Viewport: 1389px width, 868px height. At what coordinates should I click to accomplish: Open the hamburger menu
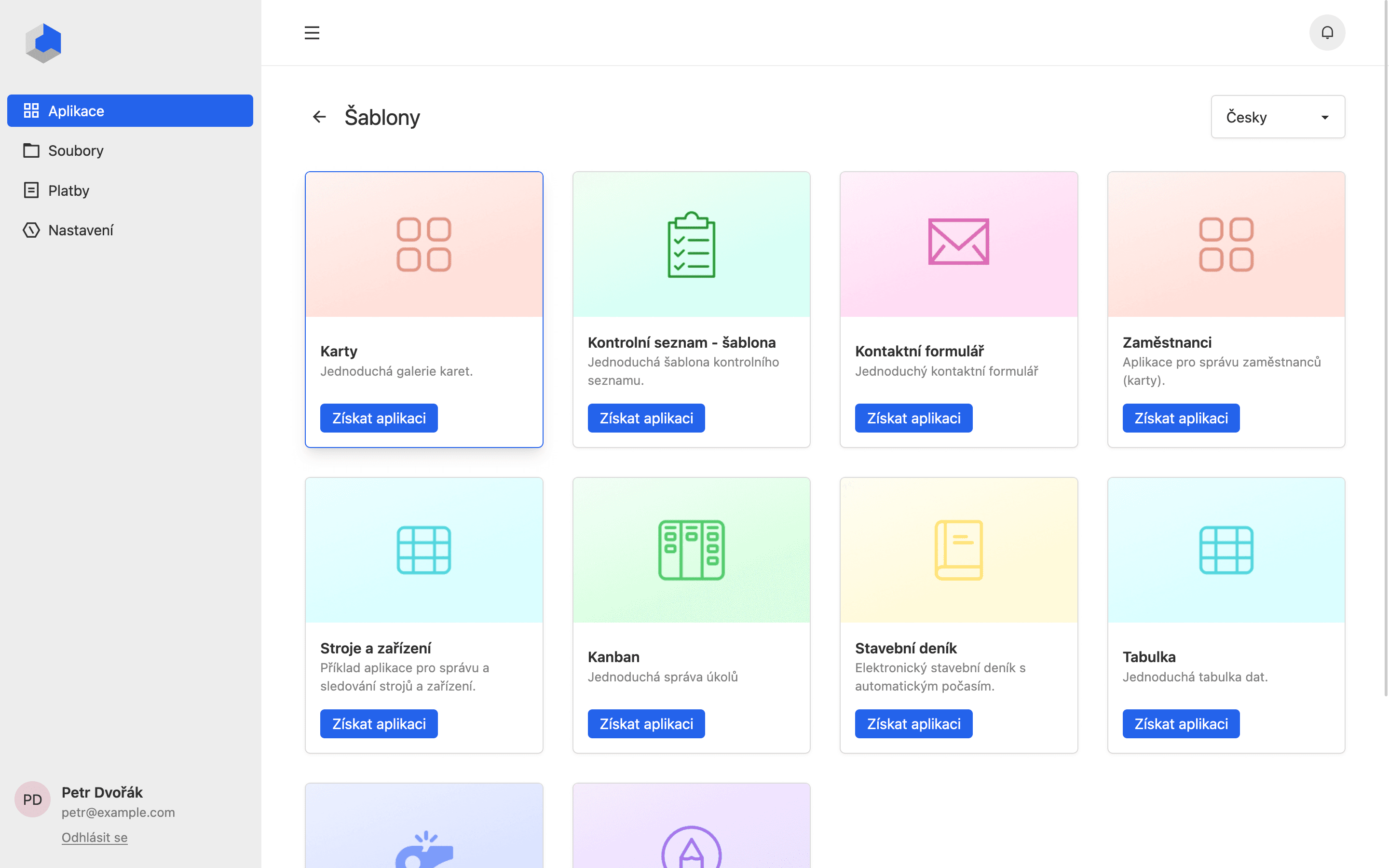312,33
